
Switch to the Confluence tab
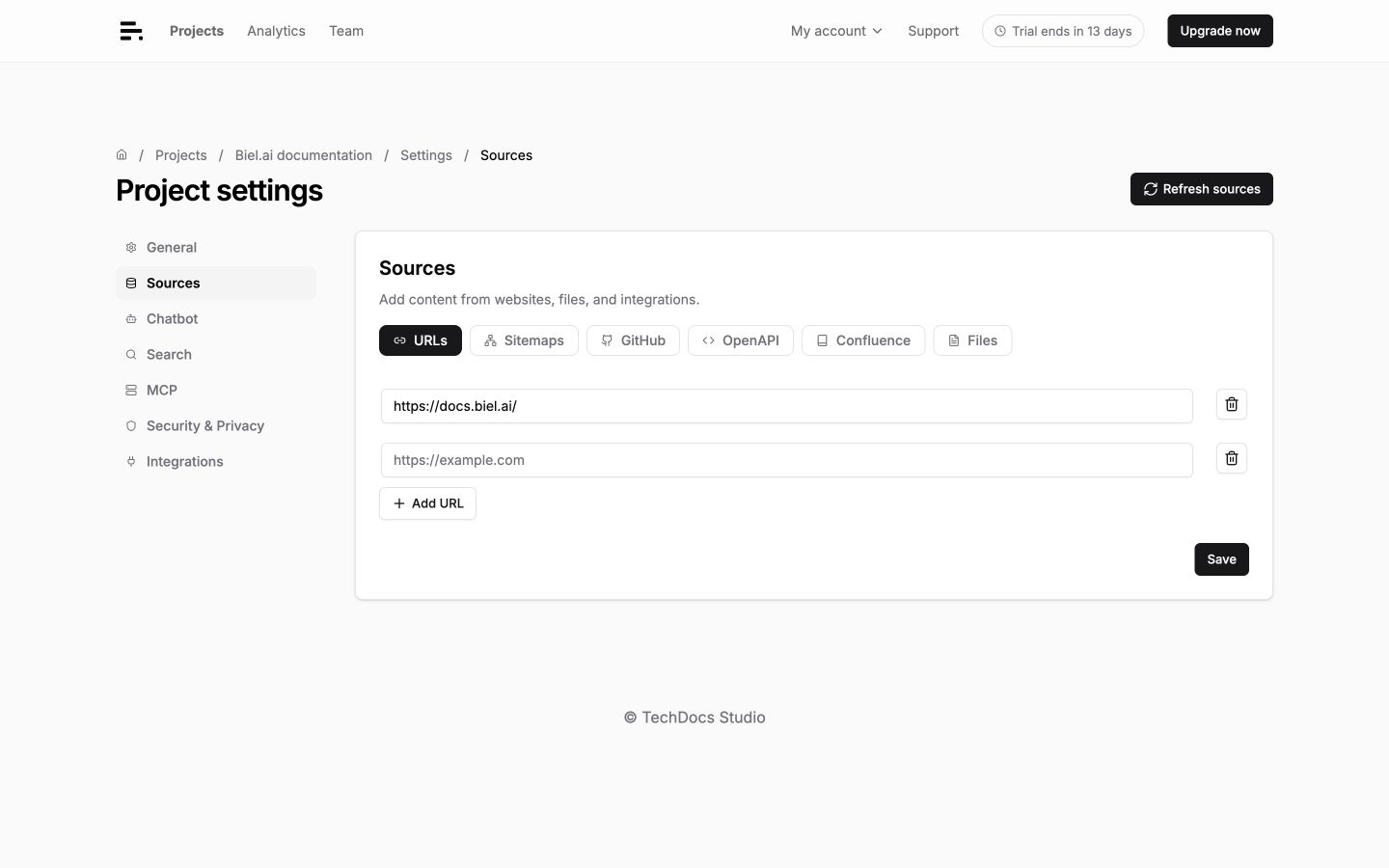pyautogui.click(x=863, y=340)
